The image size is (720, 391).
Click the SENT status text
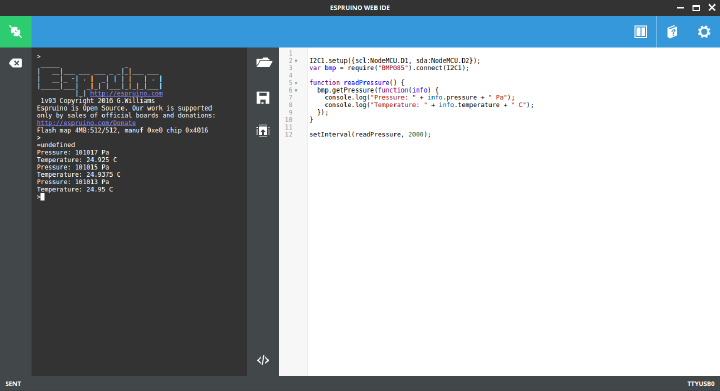pyautogui.click(x=13, y=384)
